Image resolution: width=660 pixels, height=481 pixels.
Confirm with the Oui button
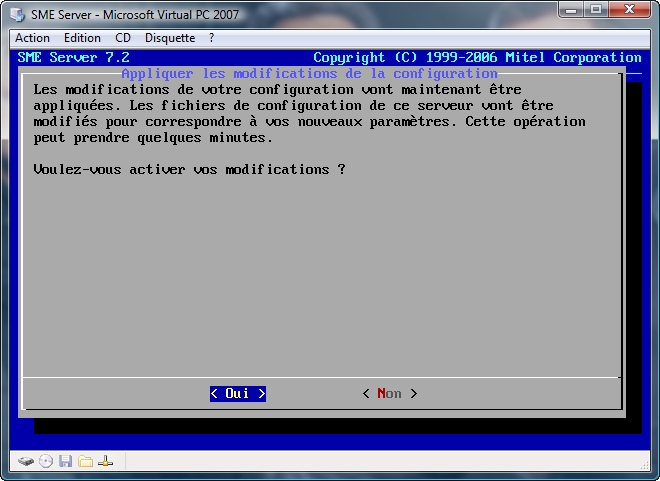(x=238, y=394)
